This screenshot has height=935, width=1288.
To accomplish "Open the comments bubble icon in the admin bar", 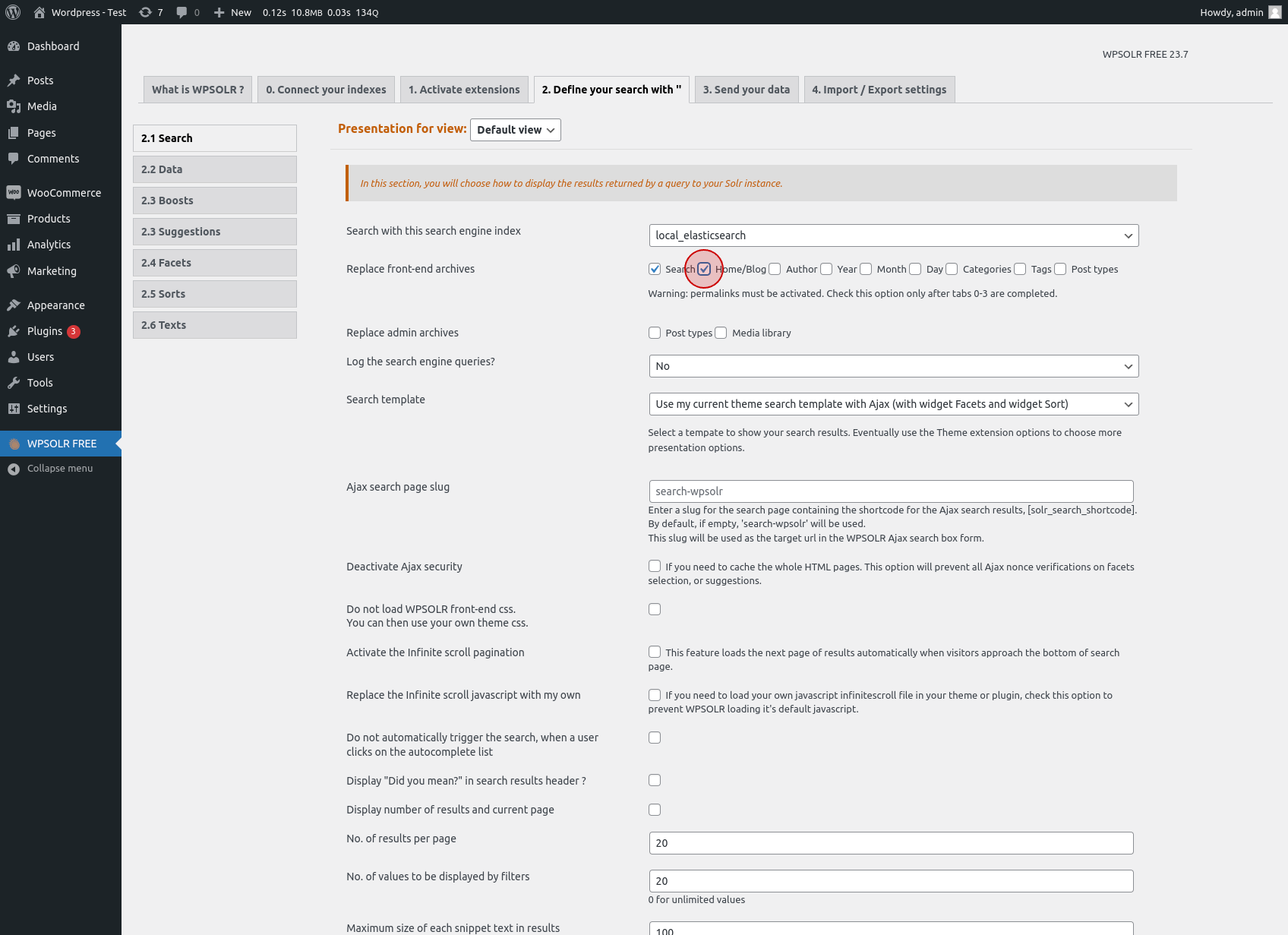I will click(182, 12).
